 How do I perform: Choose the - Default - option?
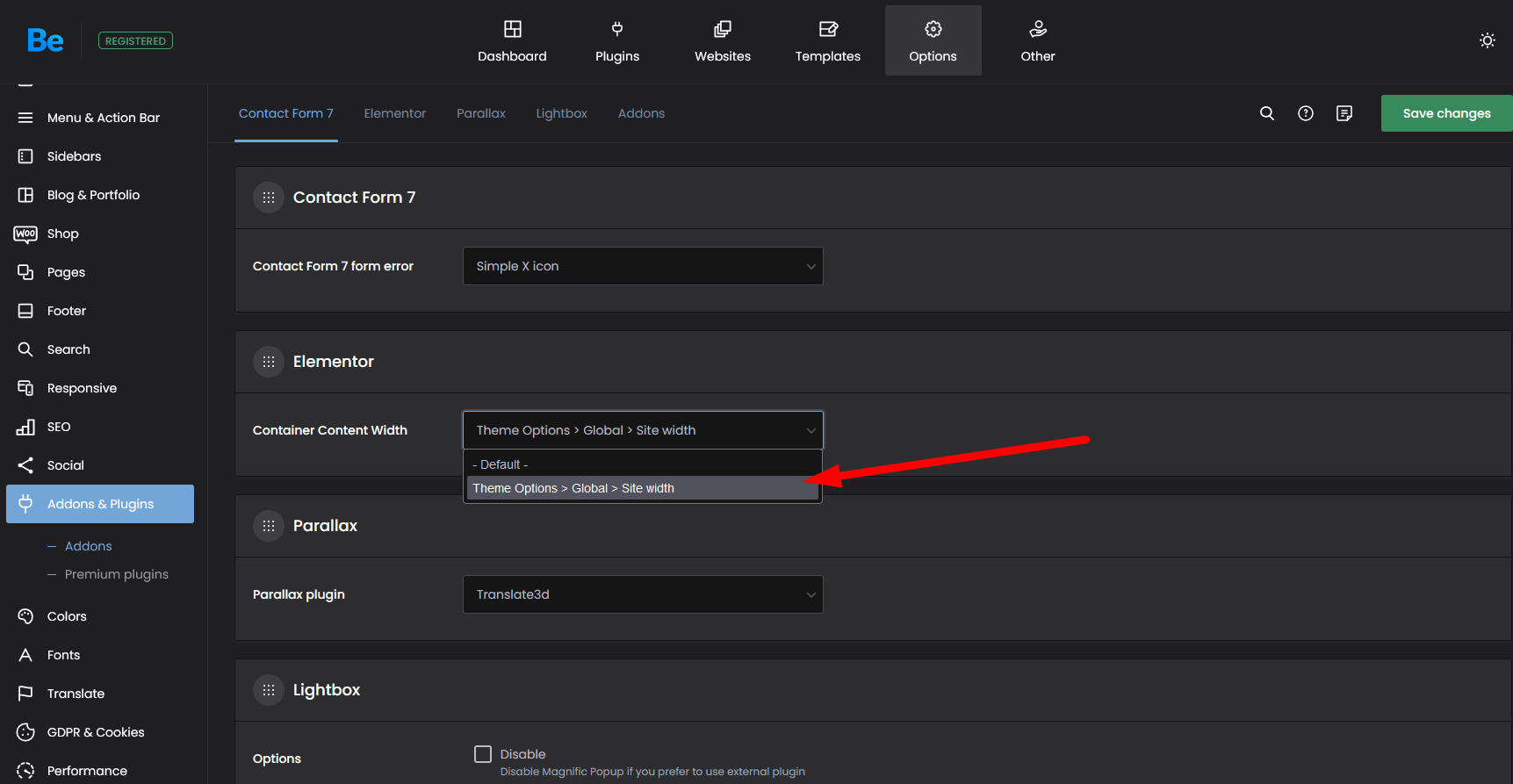(643, 464)
